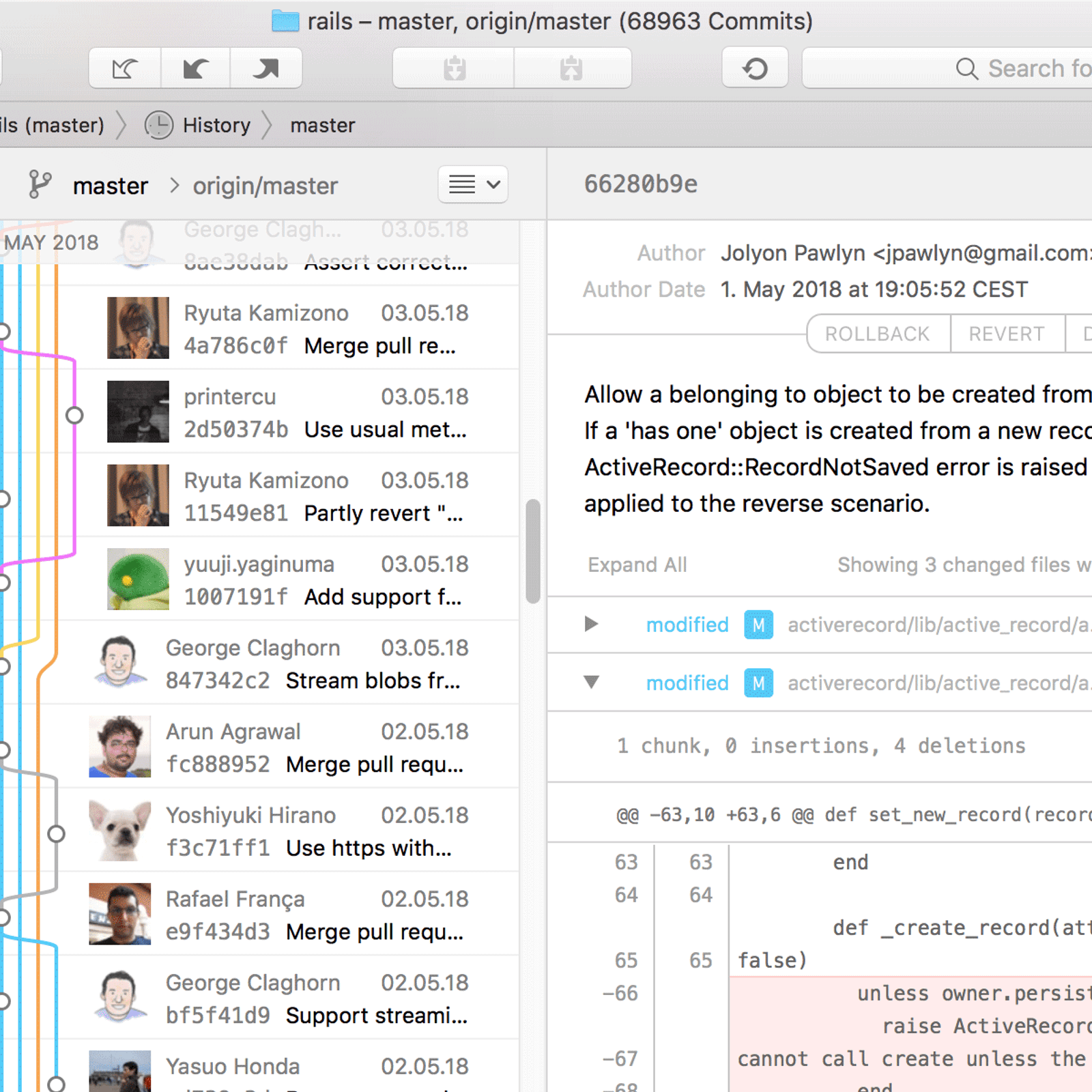Click the M badge of second modified file
Viewport: 1092px width, 1092px height.
pos(758,682)
